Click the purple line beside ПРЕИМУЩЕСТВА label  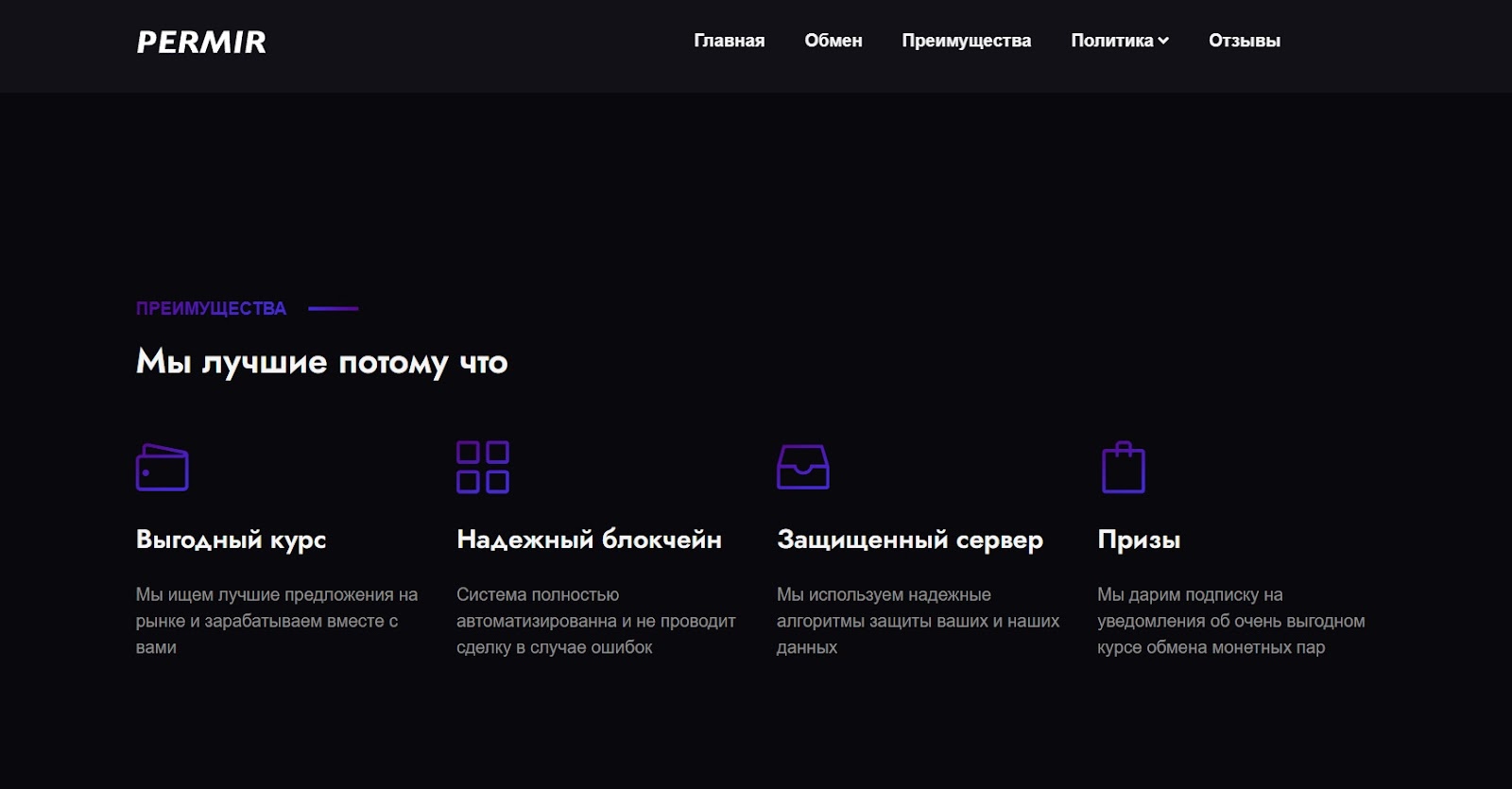click(333, 309)
